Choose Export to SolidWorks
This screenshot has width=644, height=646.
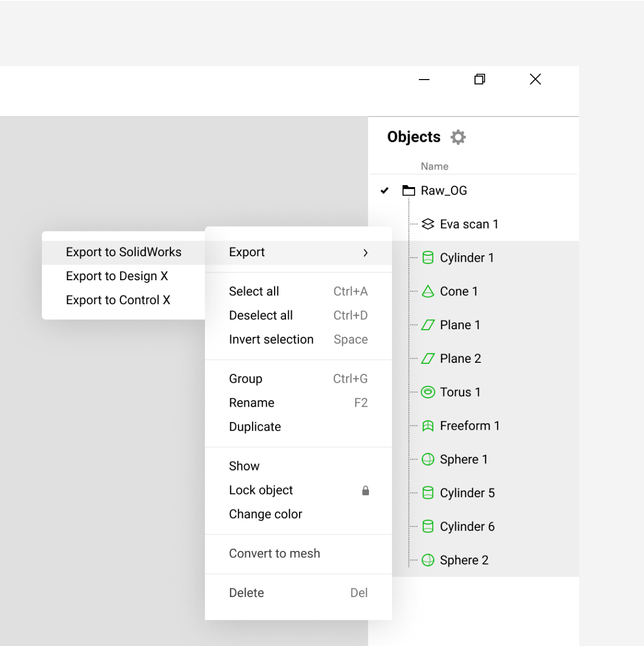(123, 252)
